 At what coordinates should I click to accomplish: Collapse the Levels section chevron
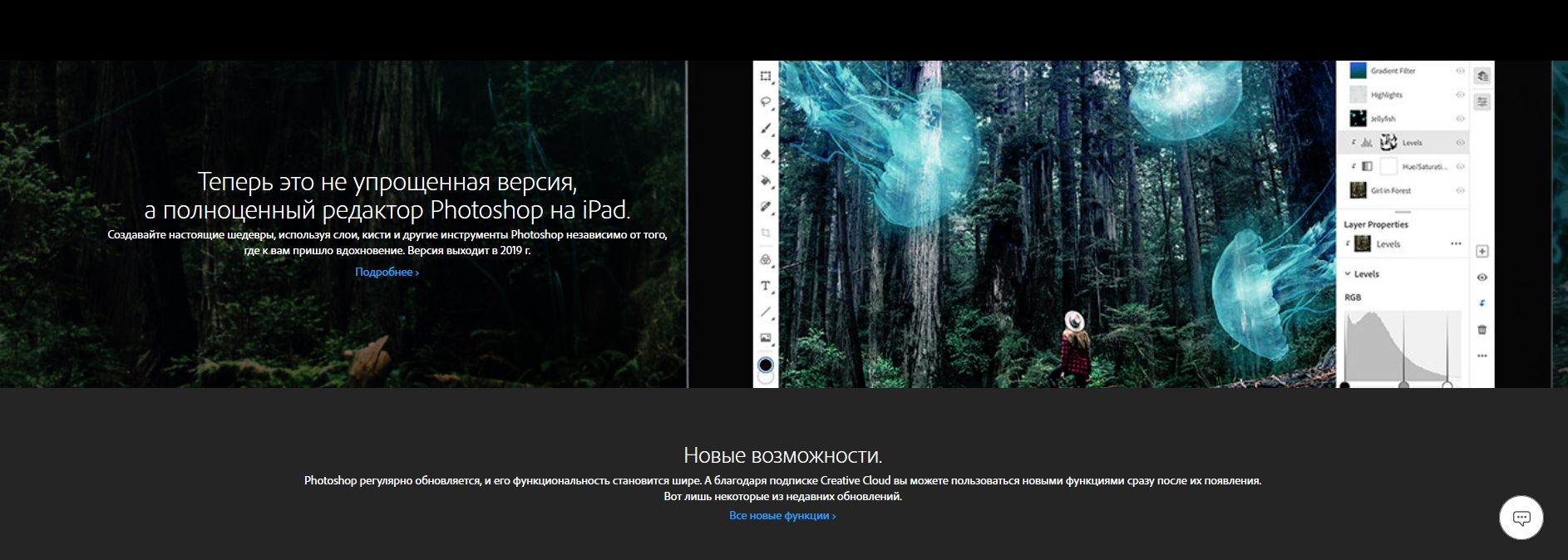(1348, 273)
